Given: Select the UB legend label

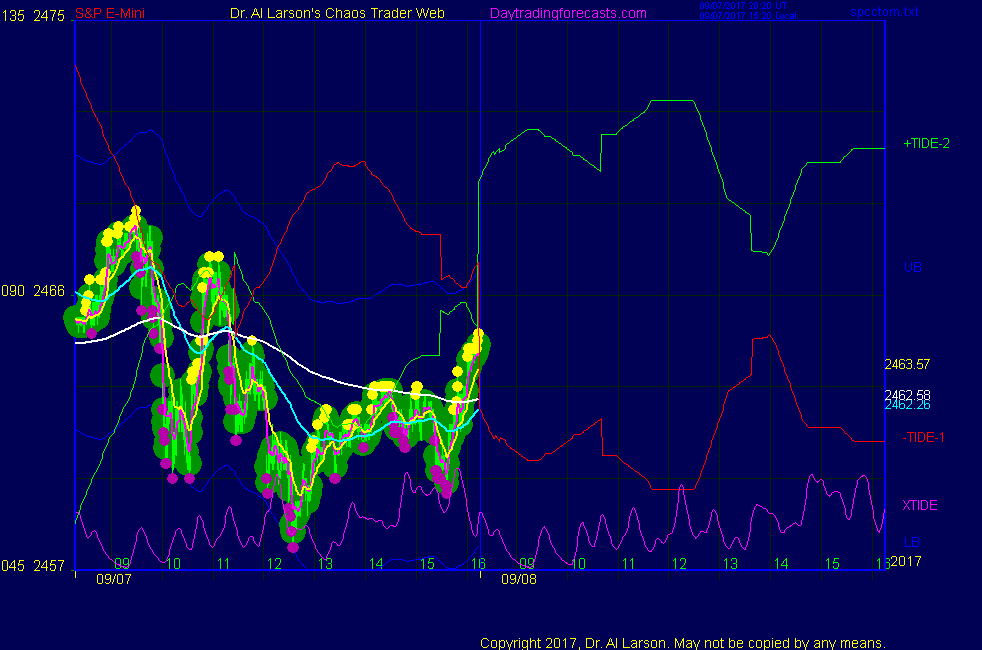Looking at the screenshot, I should pyautogui.click(x=912, y=267).
